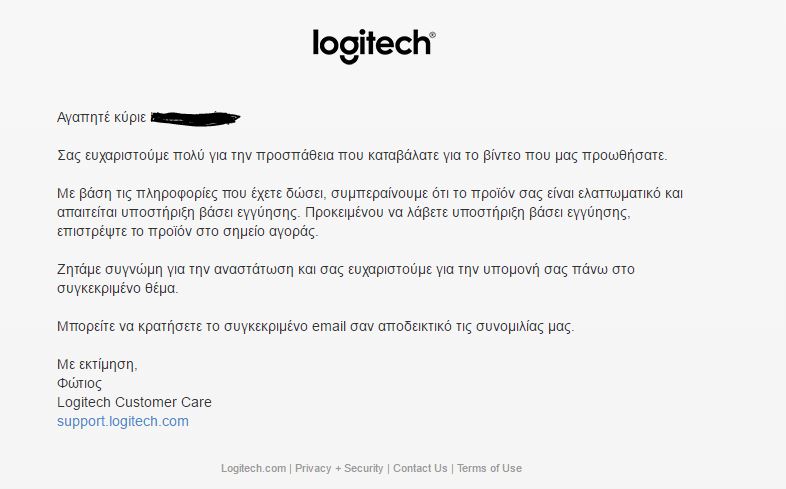The height and width of the screenshot is (489, 786).
Task: Click the registered trademark symbol beside the logo
Action: tap(433, 35)
